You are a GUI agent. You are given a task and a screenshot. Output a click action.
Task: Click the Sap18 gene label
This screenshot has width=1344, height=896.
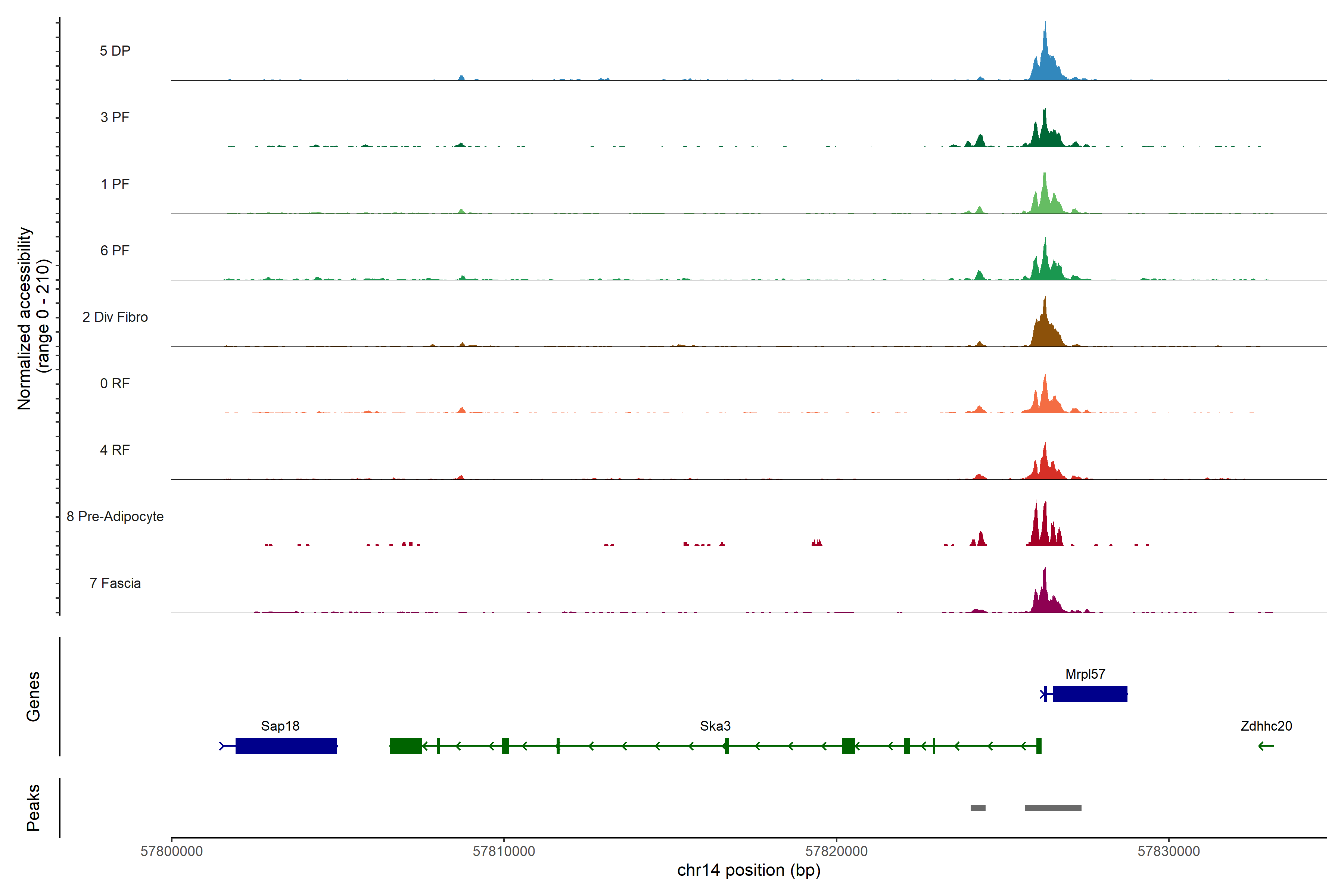(280, 726)
